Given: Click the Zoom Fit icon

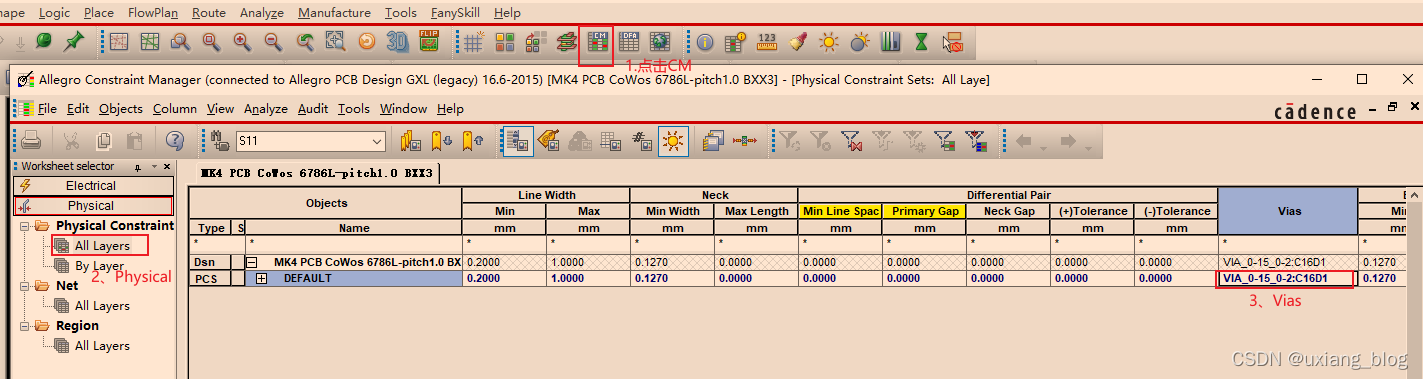Looking at the screenshot, I should pyautogui.click(x=336, y=42).
